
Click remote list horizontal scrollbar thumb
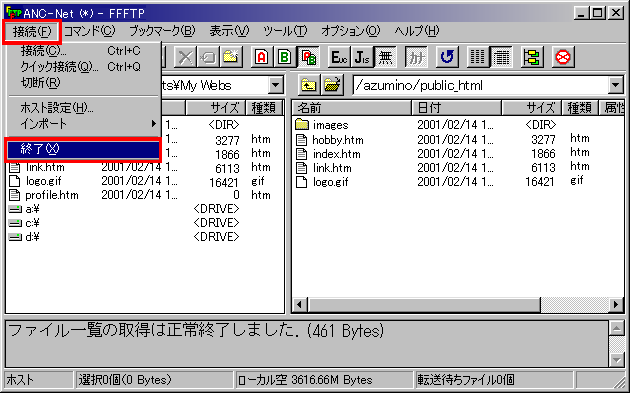(424, 305)
